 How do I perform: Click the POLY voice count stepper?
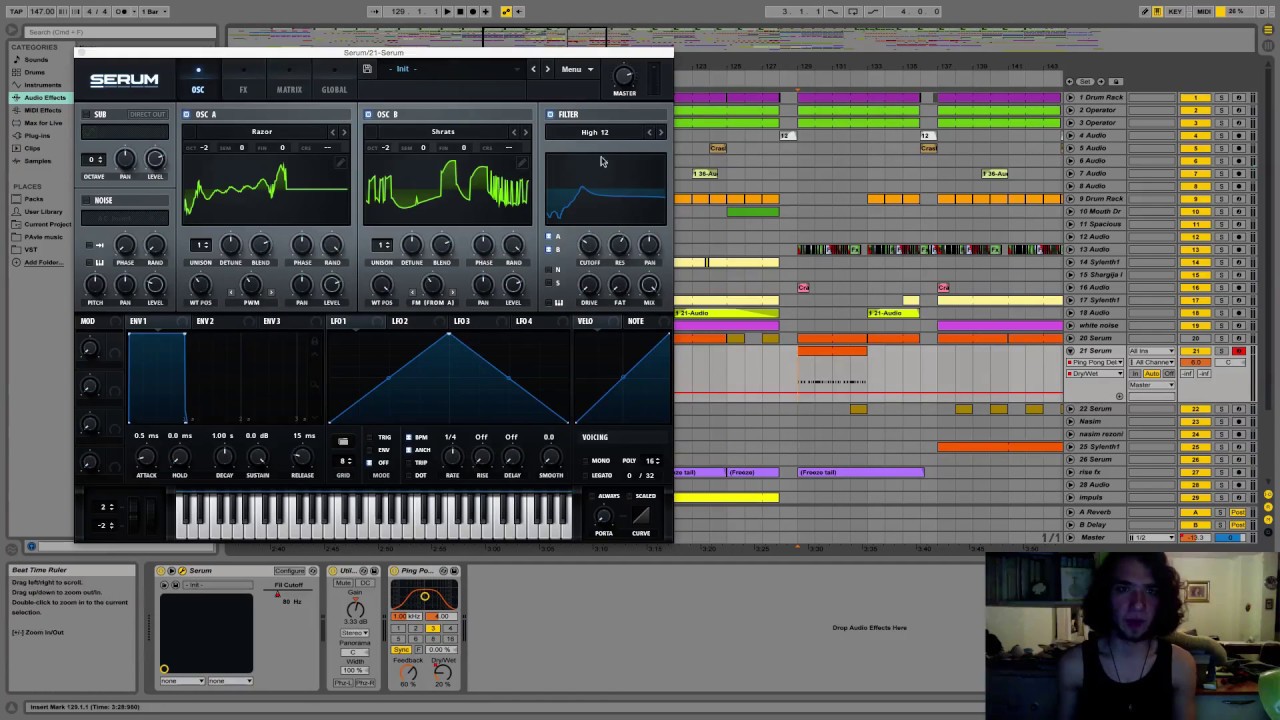654,461
